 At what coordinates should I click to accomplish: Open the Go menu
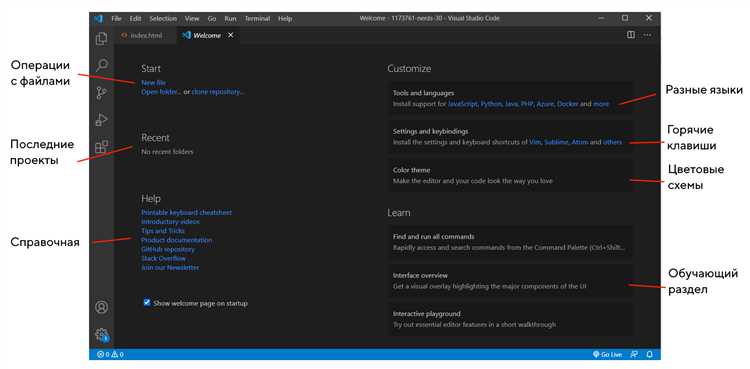pyautogui.click(x=212, y=19)
